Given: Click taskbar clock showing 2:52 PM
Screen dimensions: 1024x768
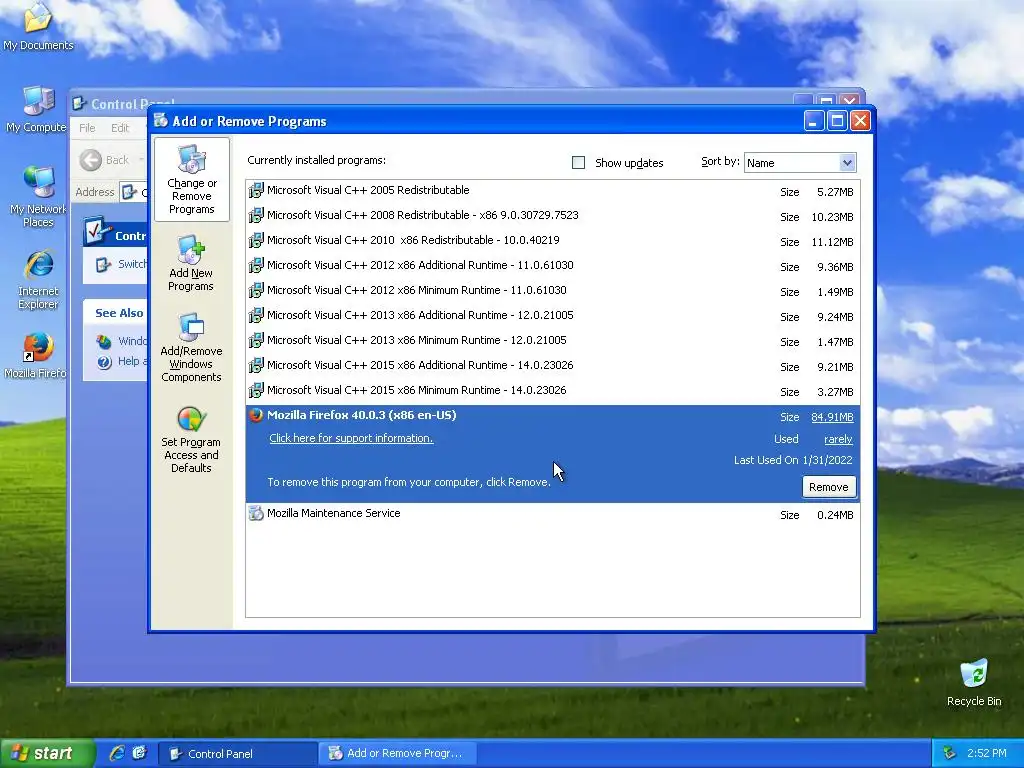Looking at the screenshot, I should tap(987, 753).
